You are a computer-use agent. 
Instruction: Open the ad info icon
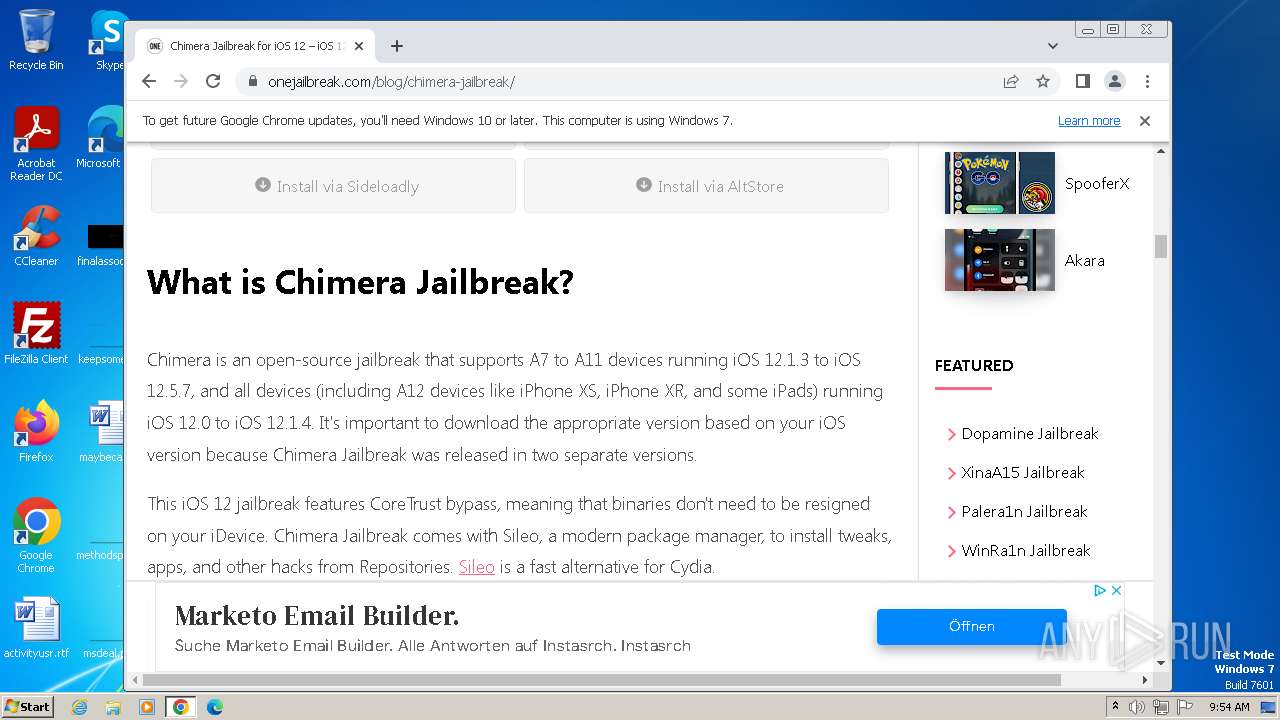click(x=1099, y=591)
